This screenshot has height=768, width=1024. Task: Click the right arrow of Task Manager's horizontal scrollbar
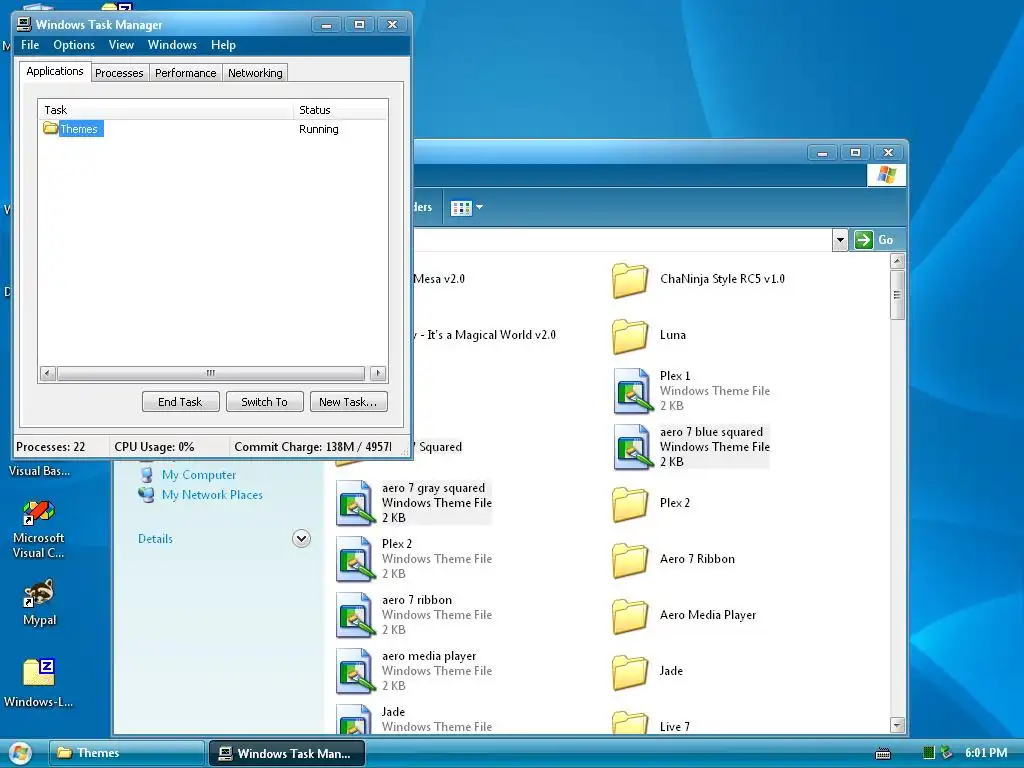pyautogui.click(x=378, y=374)
